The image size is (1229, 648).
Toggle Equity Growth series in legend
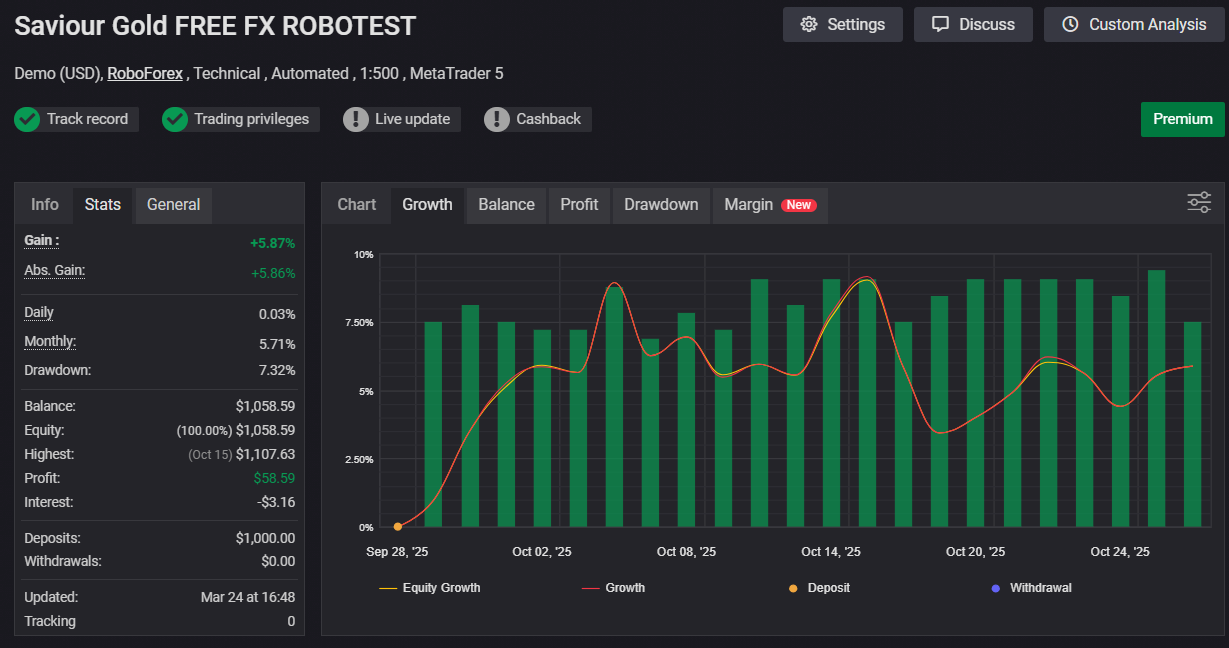[430, 588]
